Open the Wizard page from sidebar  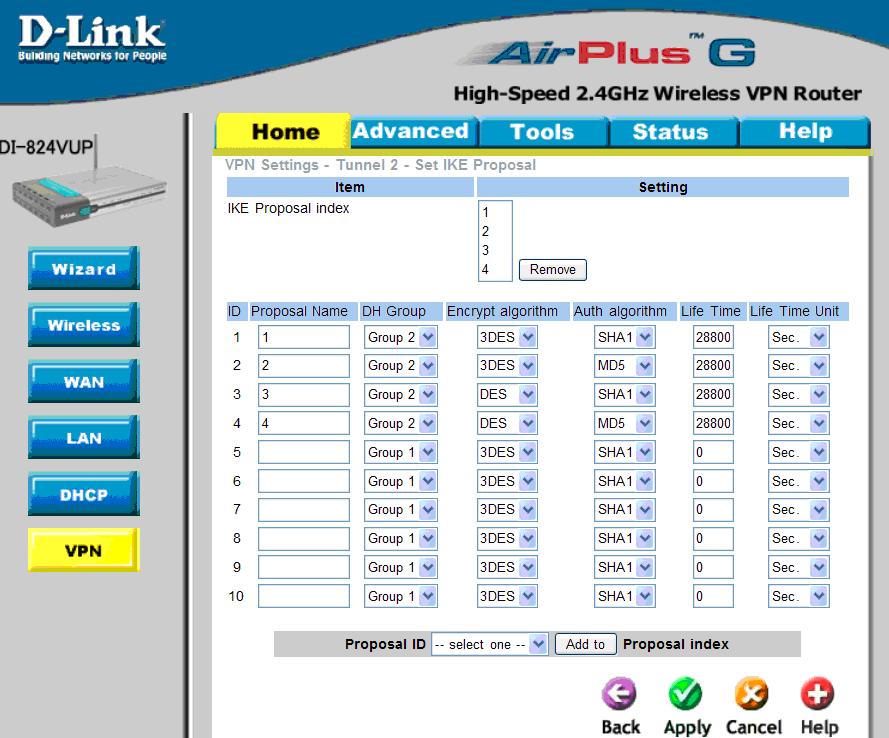tap(84, 268)
